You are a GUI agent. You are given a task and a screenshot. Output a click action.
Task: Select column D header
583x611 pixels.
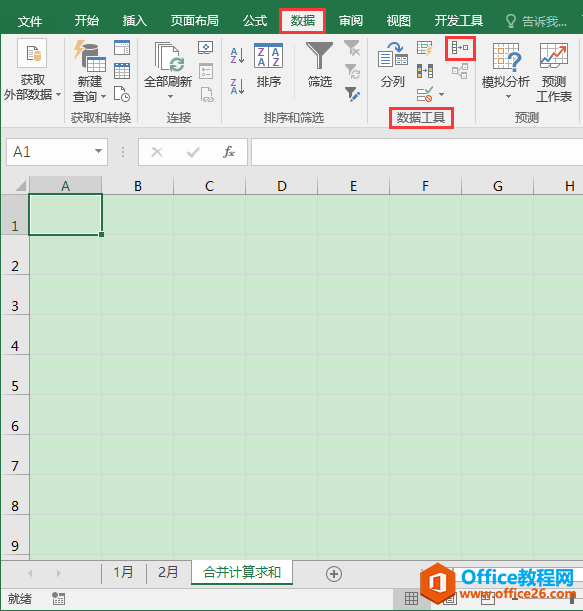click(282, 186)
